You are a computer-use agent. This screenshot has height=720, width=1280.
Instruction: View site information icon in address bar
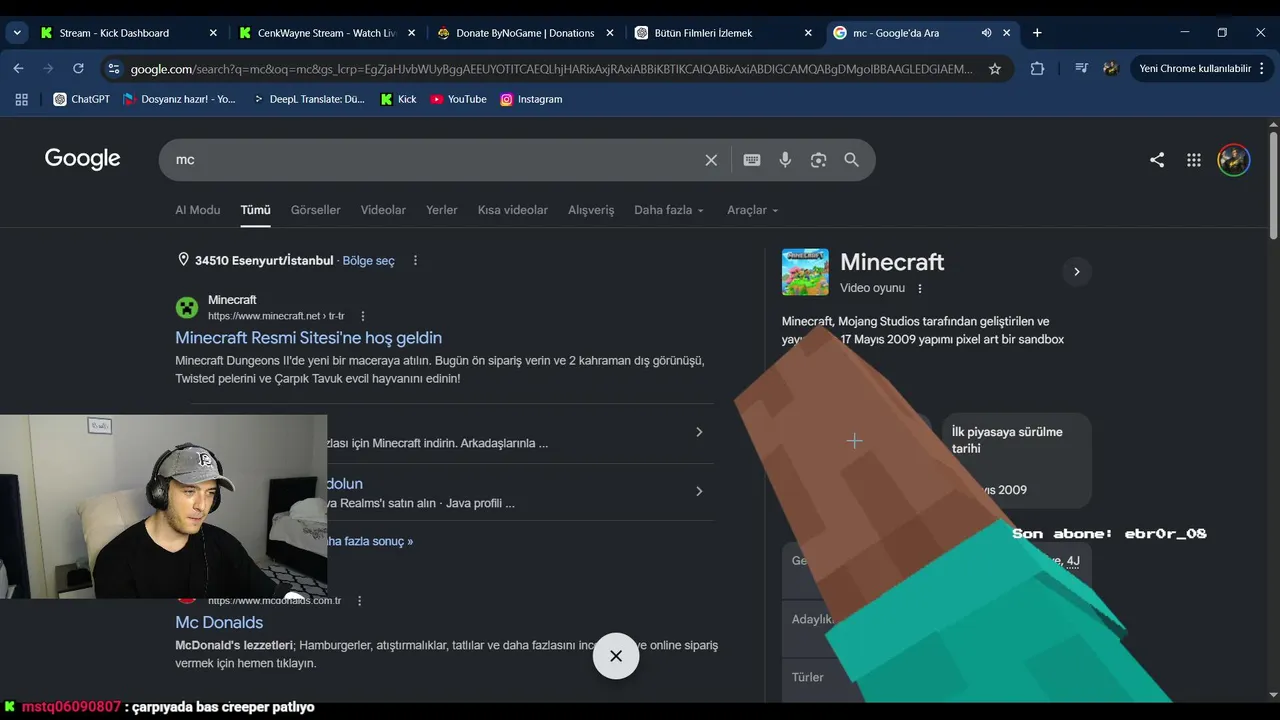click(113, 69)
